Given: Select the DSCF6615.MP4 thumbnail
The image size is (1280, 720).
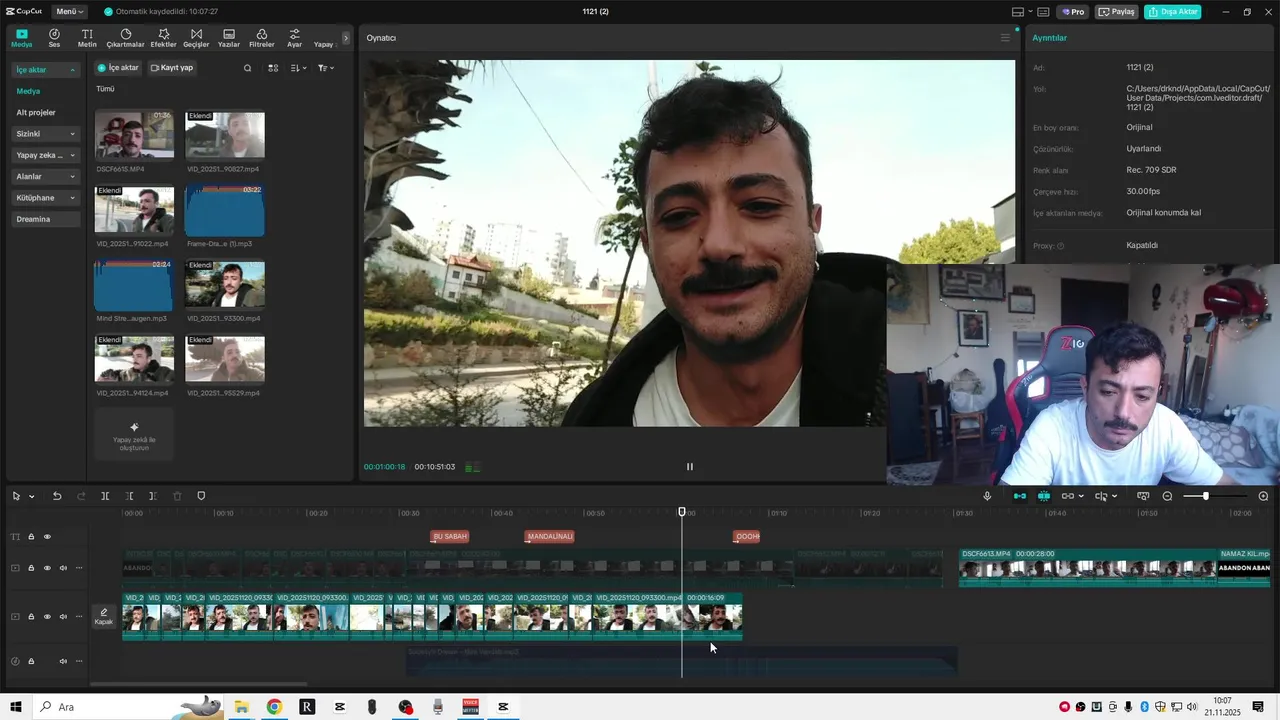Looking at the screenshot, I should [x=134, y=135].
